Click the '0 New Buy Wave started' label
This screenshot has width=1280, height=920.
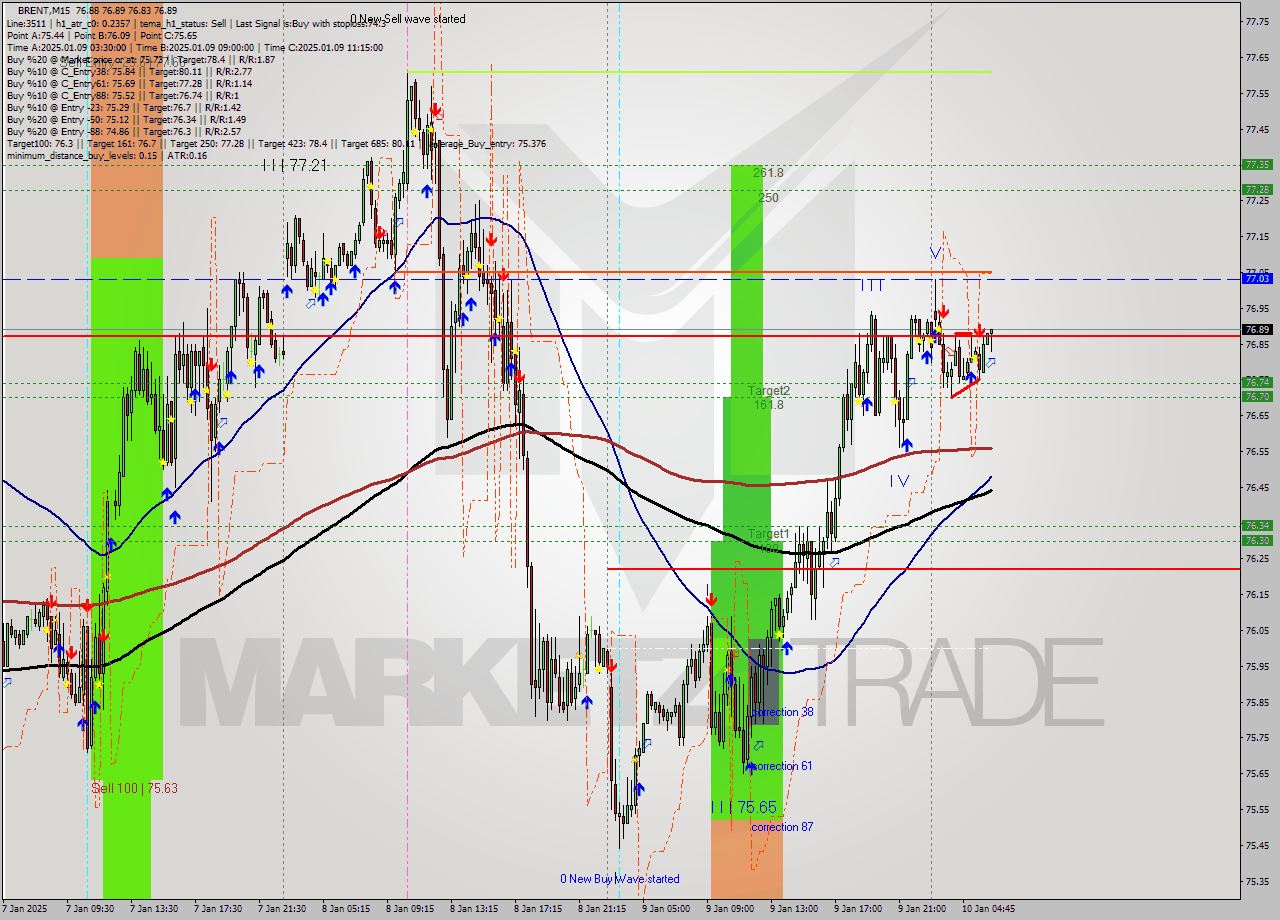(x=620, y=879)
